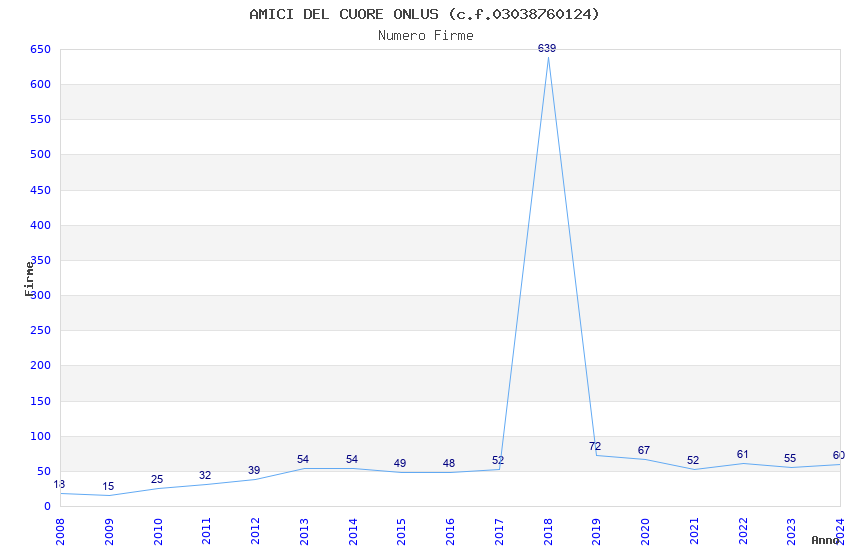Click the 25 data label for 2010
The image size is (850, 550).
(157, 479)
